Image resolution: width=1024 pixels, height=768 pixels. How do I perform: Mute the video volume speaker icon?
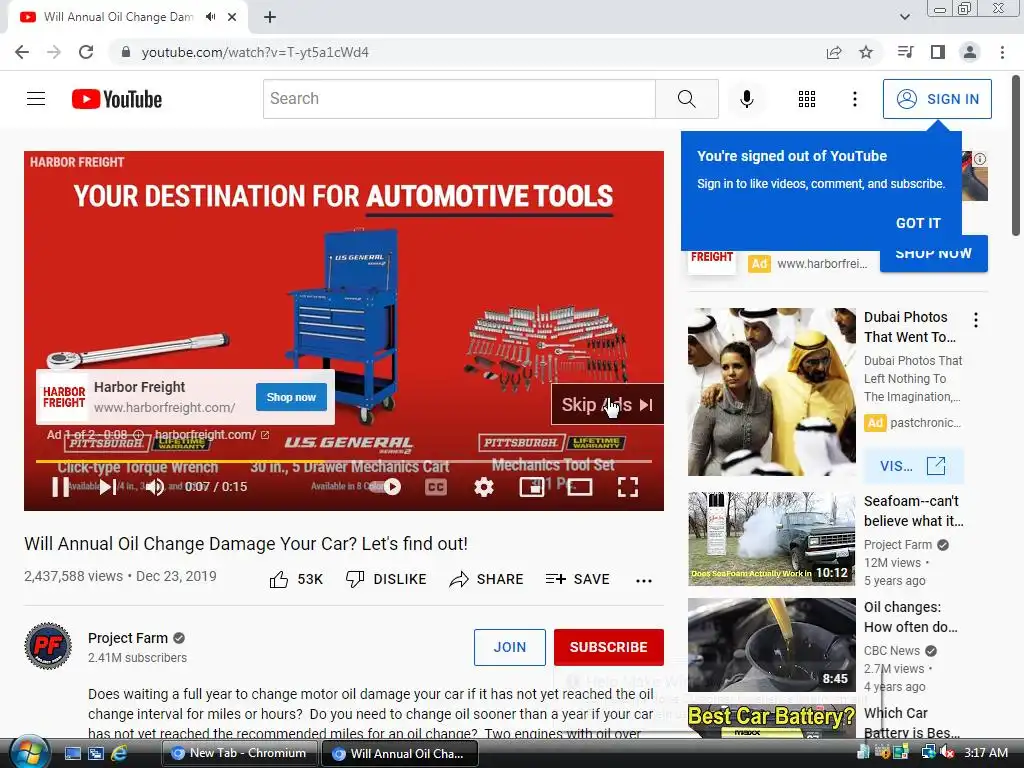click(155, 487)
